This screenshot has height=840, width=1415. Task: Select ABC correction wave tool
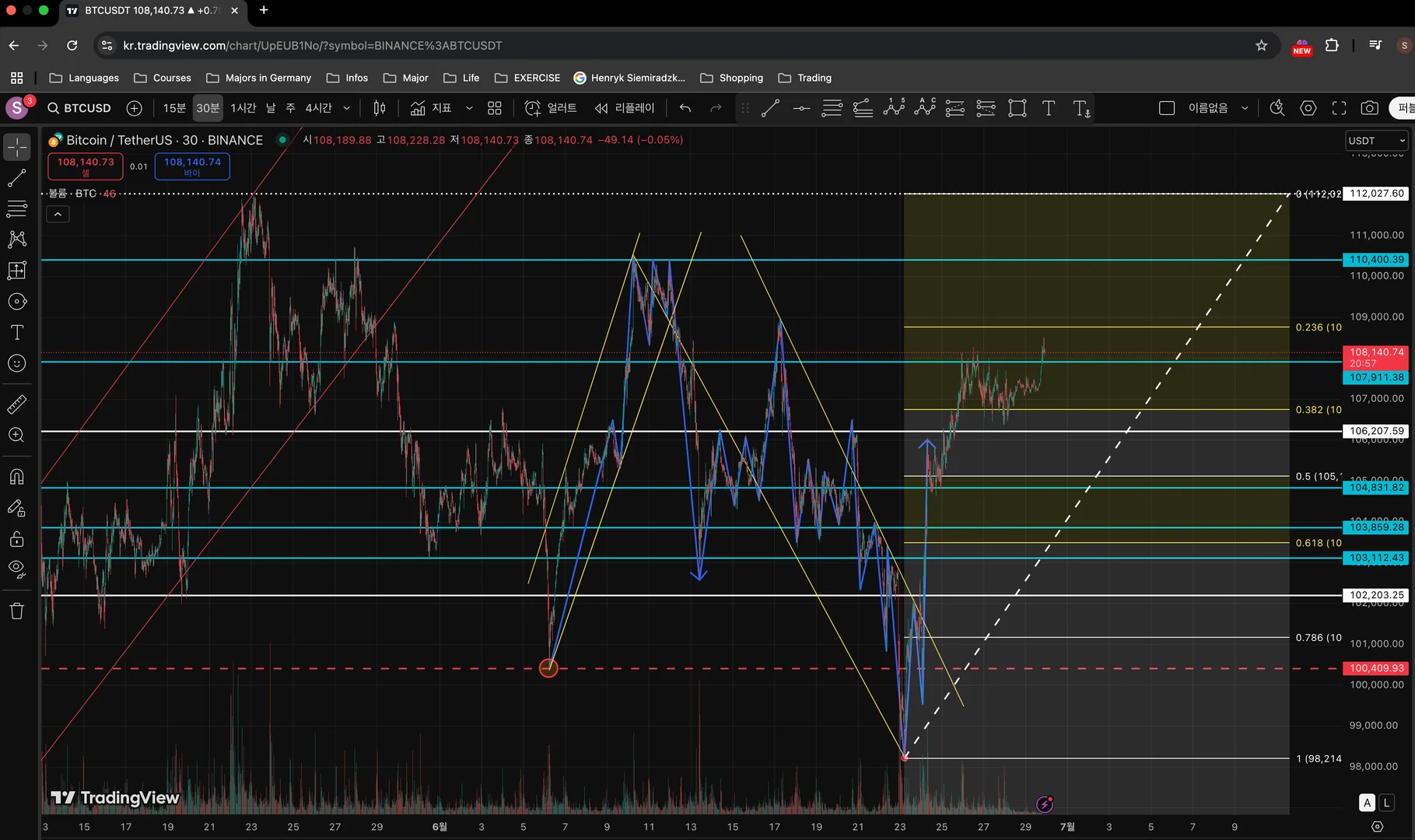(x=925, y=108)
